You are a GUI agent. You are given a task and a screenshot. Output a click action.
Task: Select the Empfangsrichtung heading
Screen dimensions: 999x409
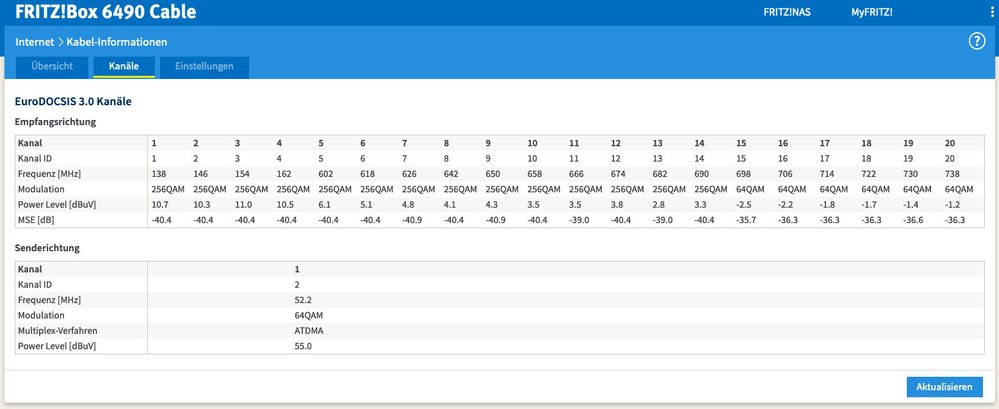click(55, 122)
